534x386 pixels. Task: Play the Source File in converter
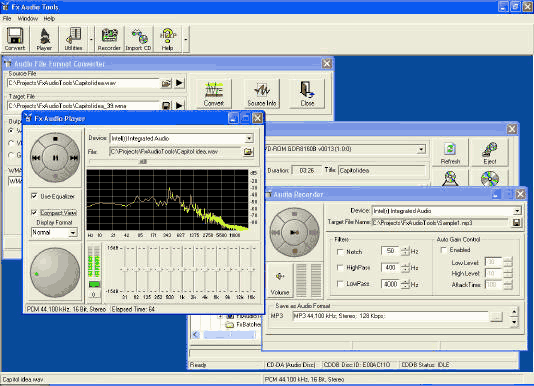point(179,83)
